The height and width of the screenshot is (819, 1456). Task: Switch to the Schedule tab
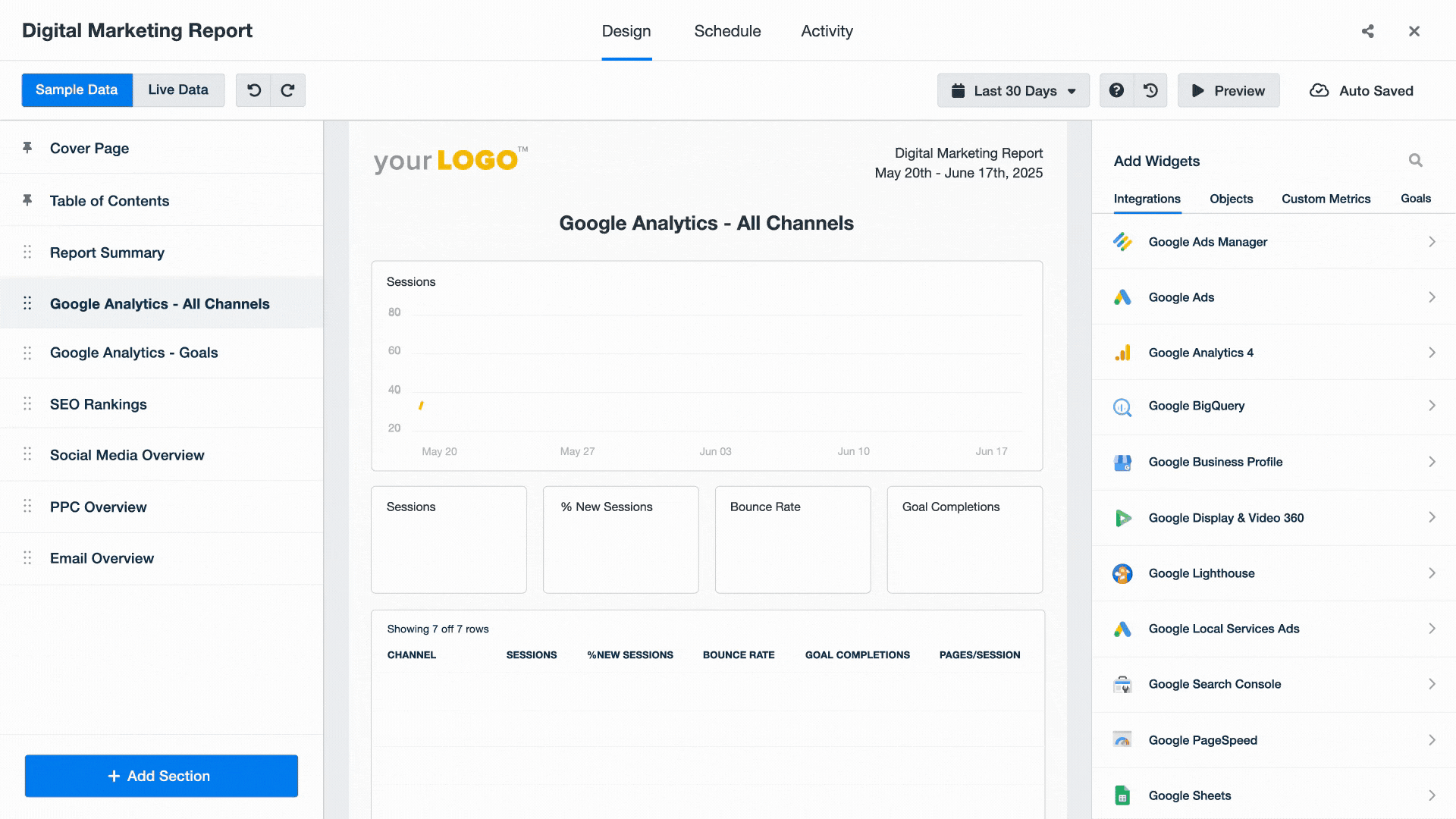727,31
